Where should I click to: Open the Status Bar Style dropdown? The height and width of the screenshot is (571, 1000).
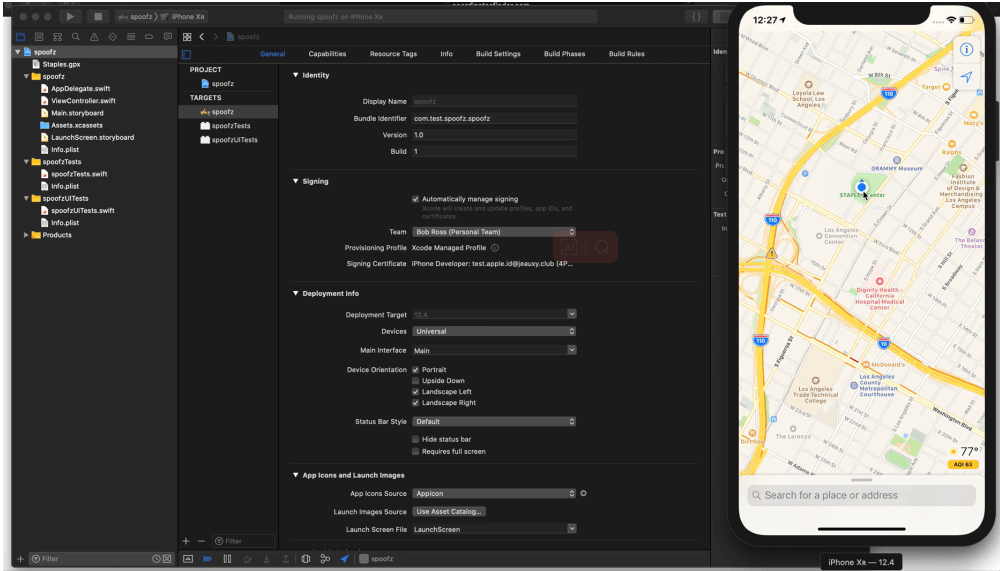(494, 421)
